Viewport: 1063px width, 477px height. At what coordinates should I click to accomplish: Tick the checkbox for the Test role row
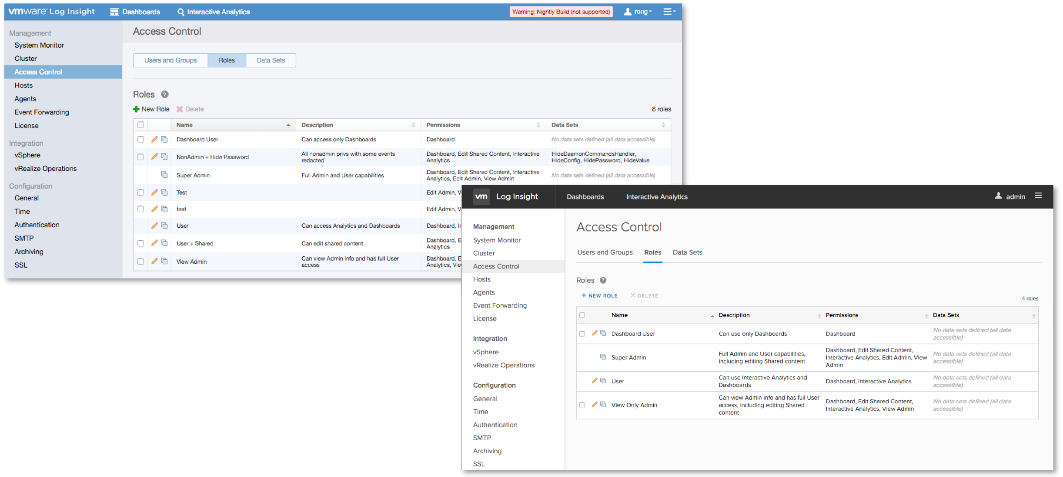coord(141,191)
